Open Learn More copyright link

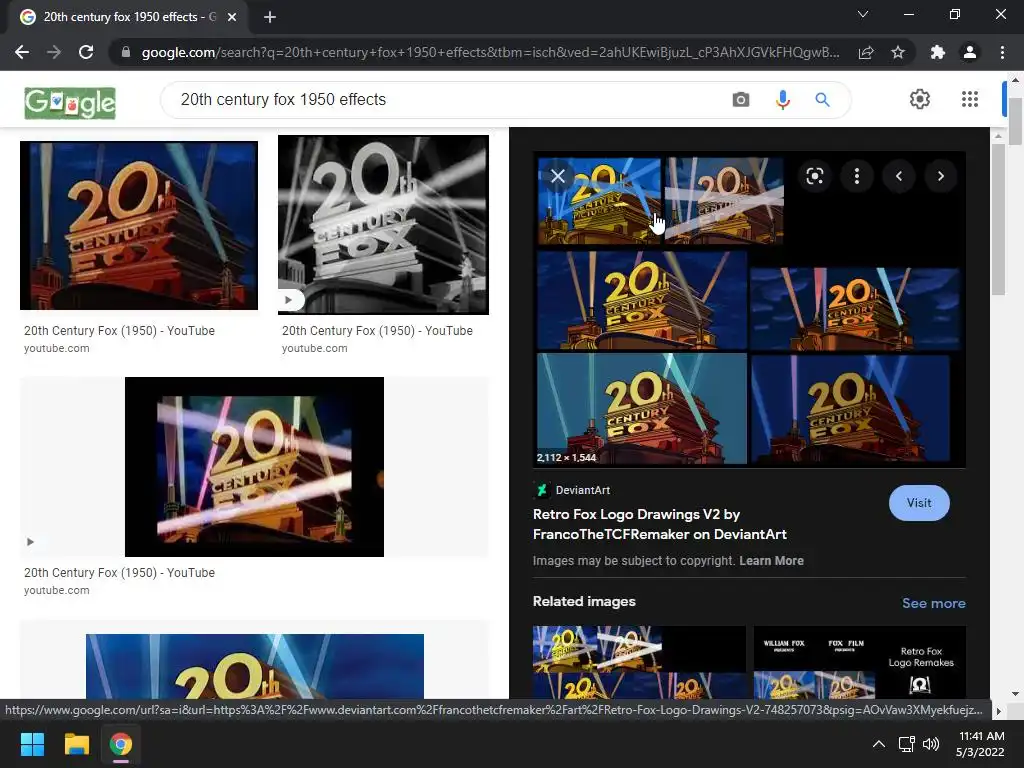[771, 561]
